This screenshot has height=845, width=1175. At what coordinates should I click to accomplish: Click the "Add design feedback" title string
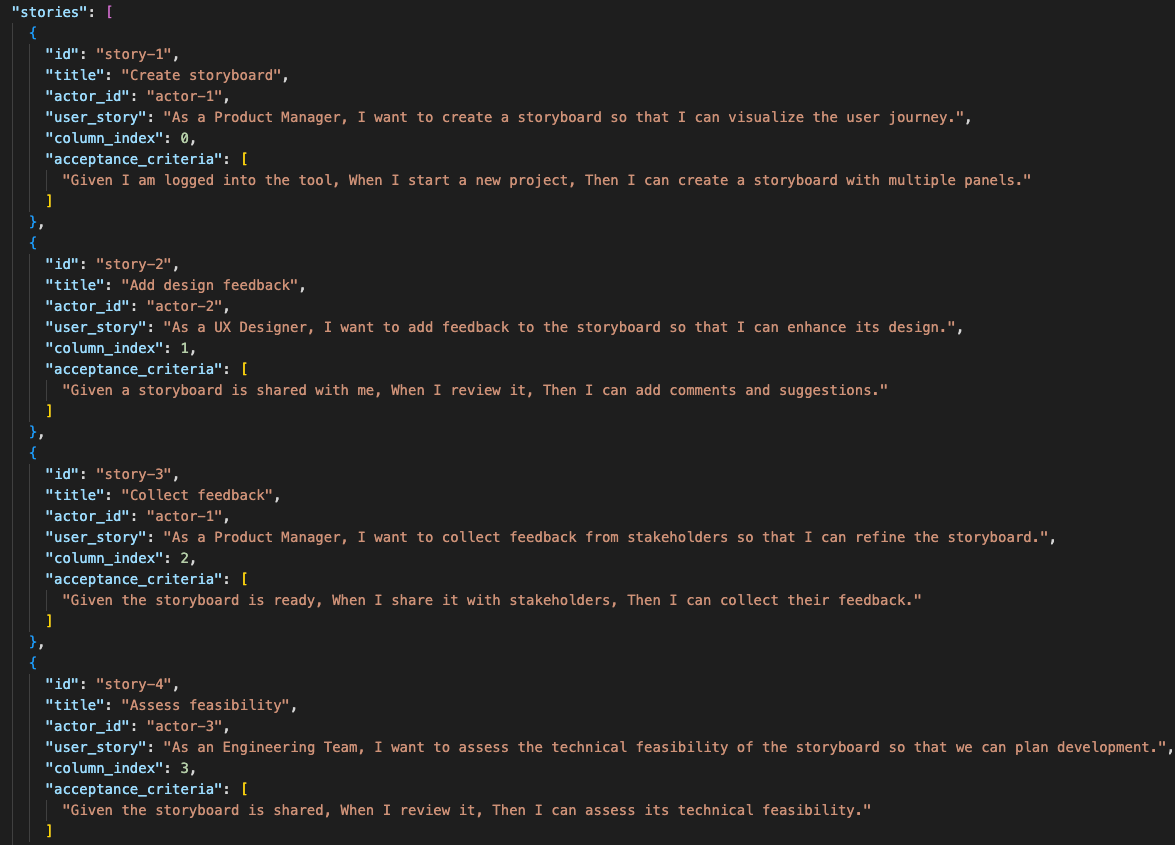point(212,285)
